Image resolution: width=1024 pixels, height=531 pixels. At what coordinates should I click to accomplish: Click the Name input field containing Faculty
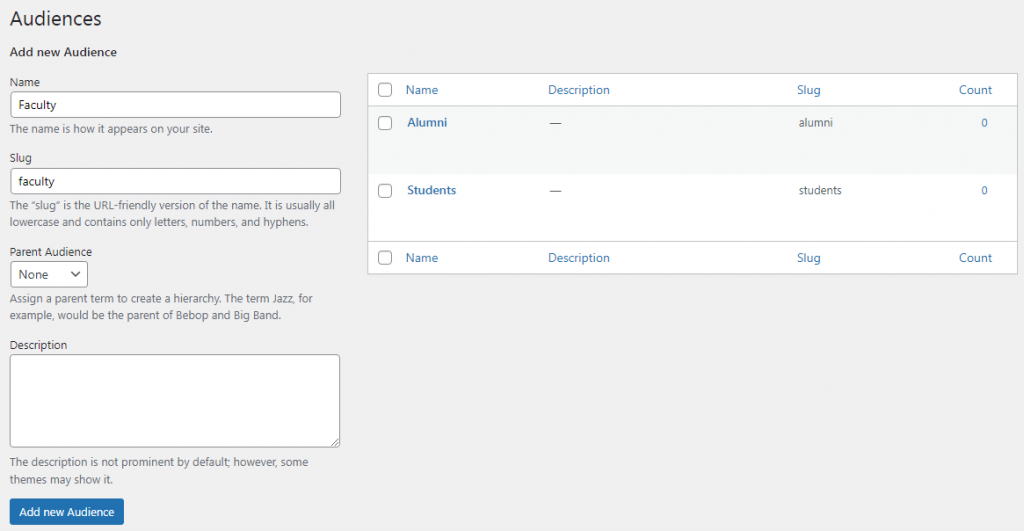click(176, 105)
